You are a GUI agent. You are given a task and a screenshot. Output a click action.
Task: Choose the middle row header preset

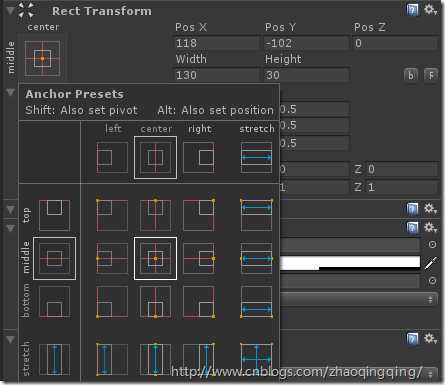pos(55,258)
